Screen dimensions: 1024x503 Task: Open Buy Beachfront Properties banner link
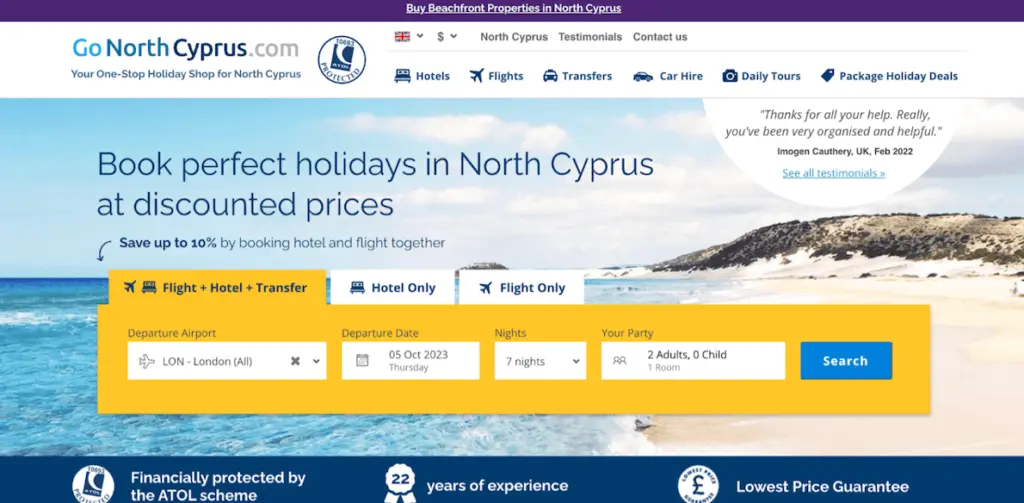(x=513, y=8)
